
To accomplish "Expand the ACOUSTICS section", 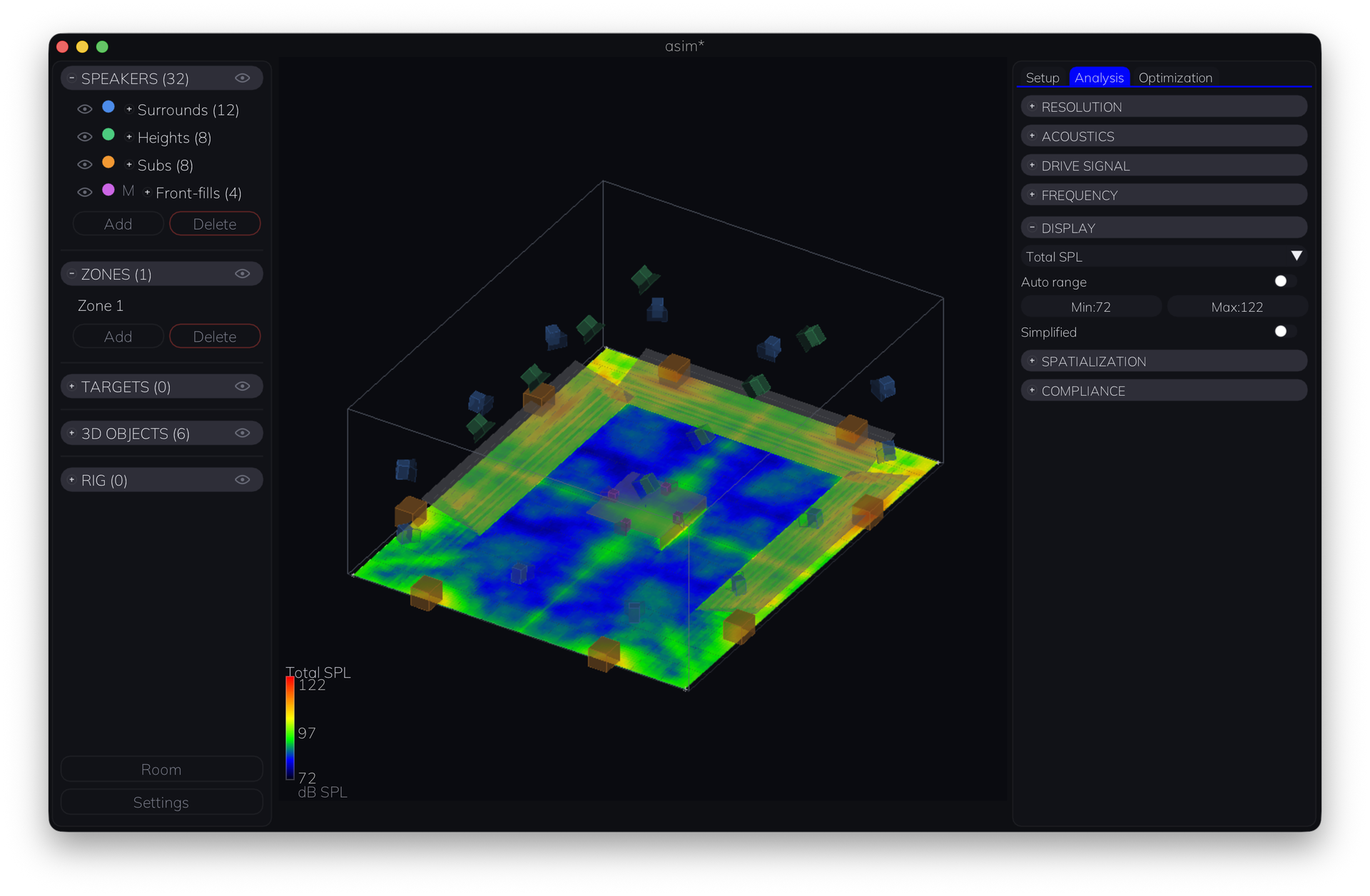I will point(1164,136).
